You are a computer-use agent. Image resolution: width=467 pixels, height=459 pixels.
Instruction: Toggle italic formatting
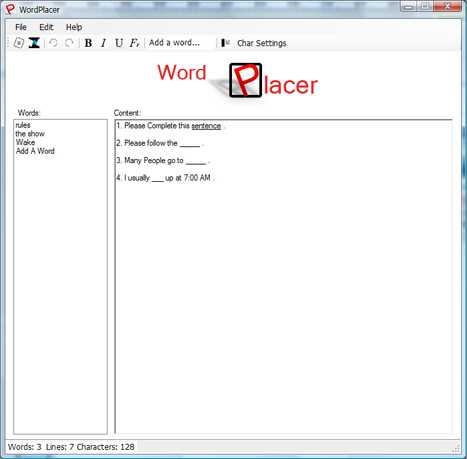[x=104, y=43]
